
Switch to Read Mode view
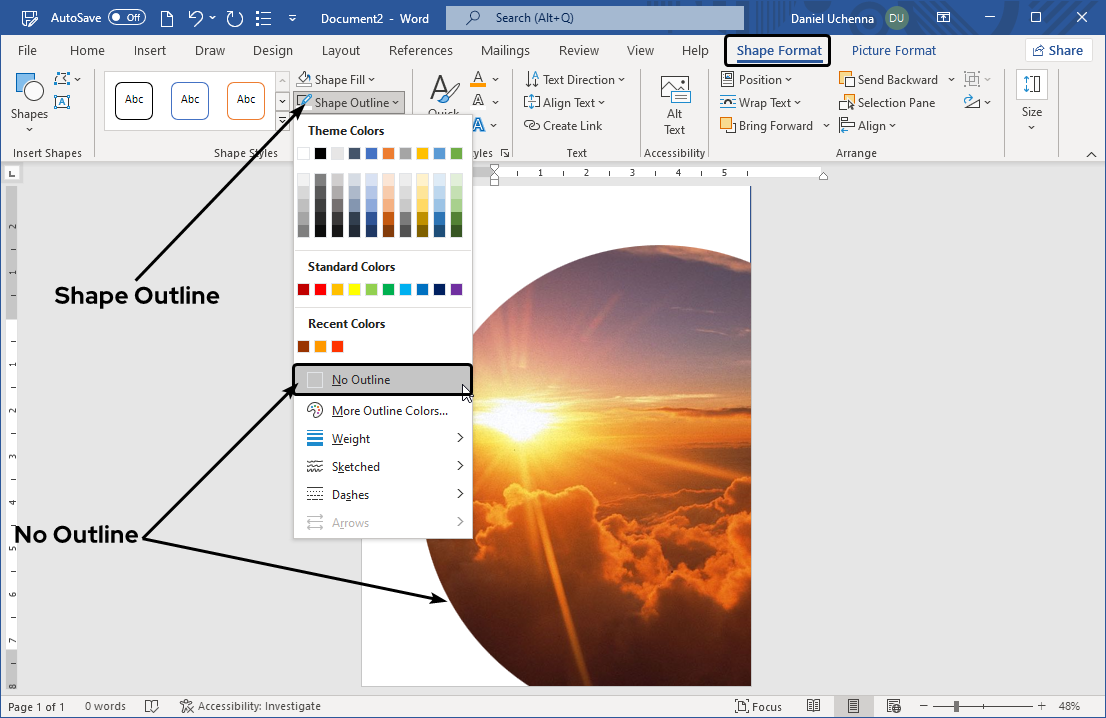(x=814, y=706)
